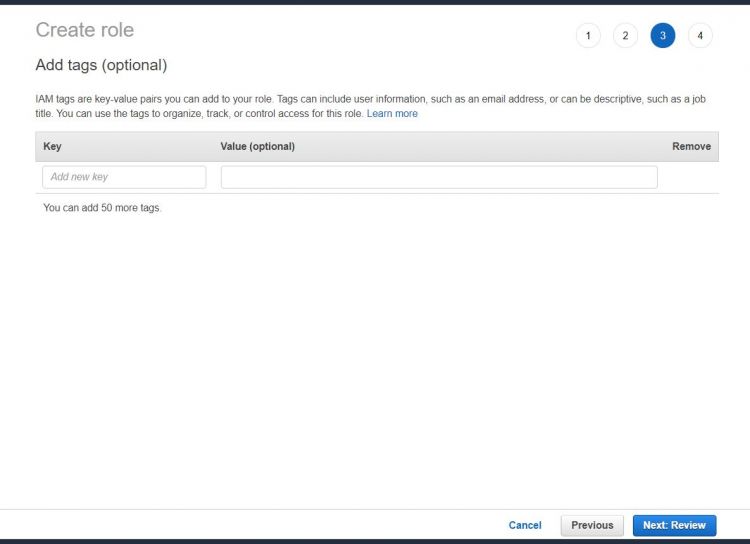Click the Create role page title
The height and width of the screenshot is (544, 750).
pos(84,30)
